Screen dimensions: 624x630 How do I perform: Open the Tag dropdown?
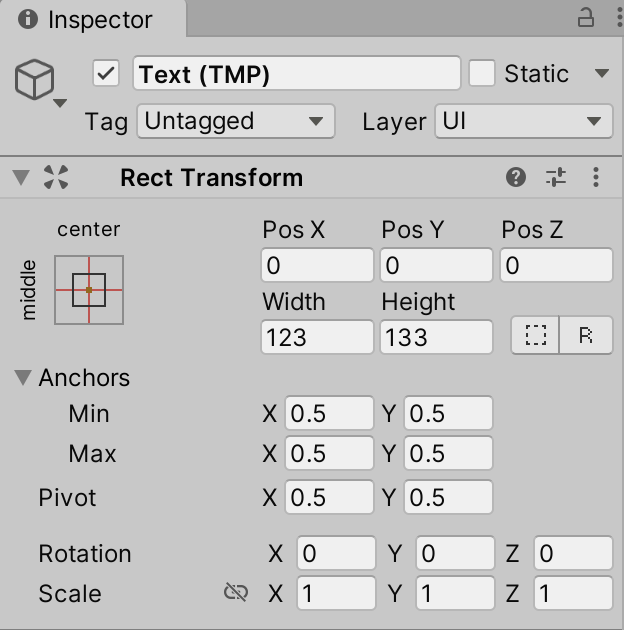point(234,122)
